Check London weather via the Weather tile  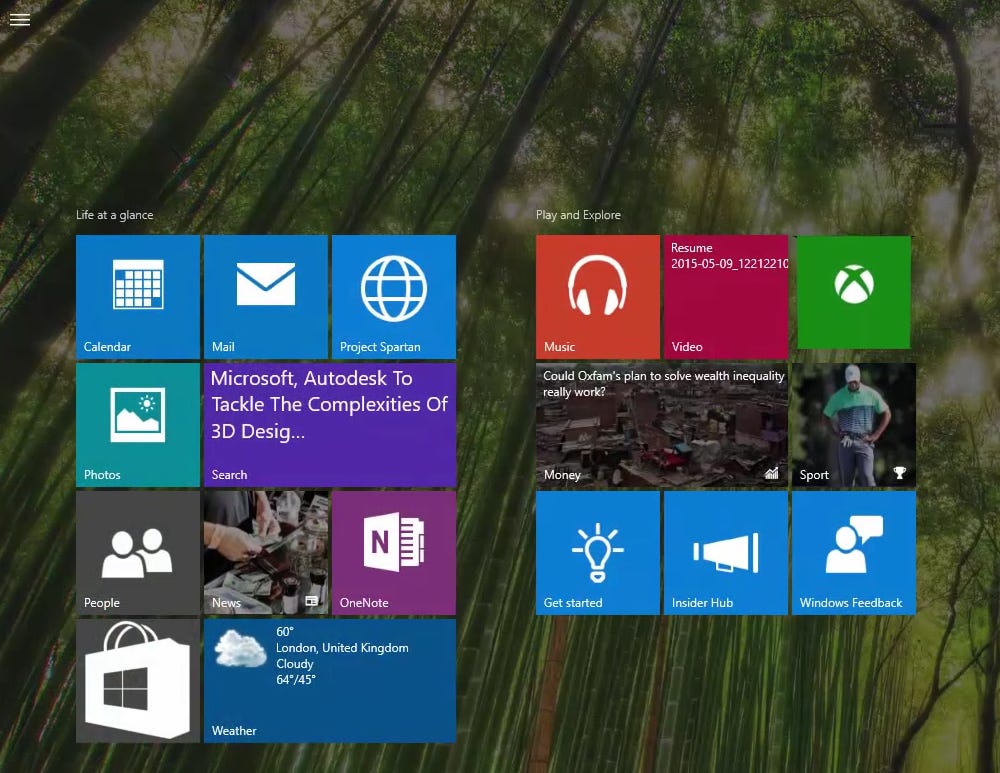click(329, 681)
